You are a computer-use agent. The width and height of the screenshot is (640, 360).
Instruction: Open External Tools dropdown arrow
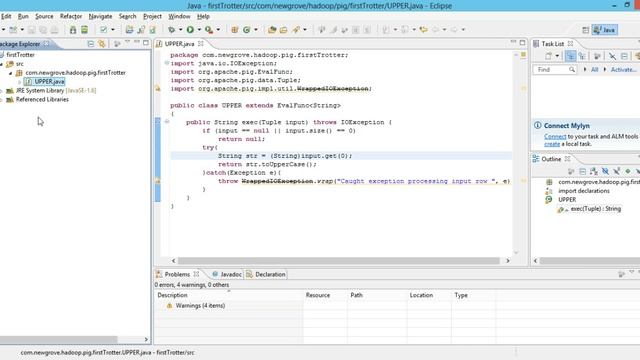pyautogui.click(x=218, y=29)
